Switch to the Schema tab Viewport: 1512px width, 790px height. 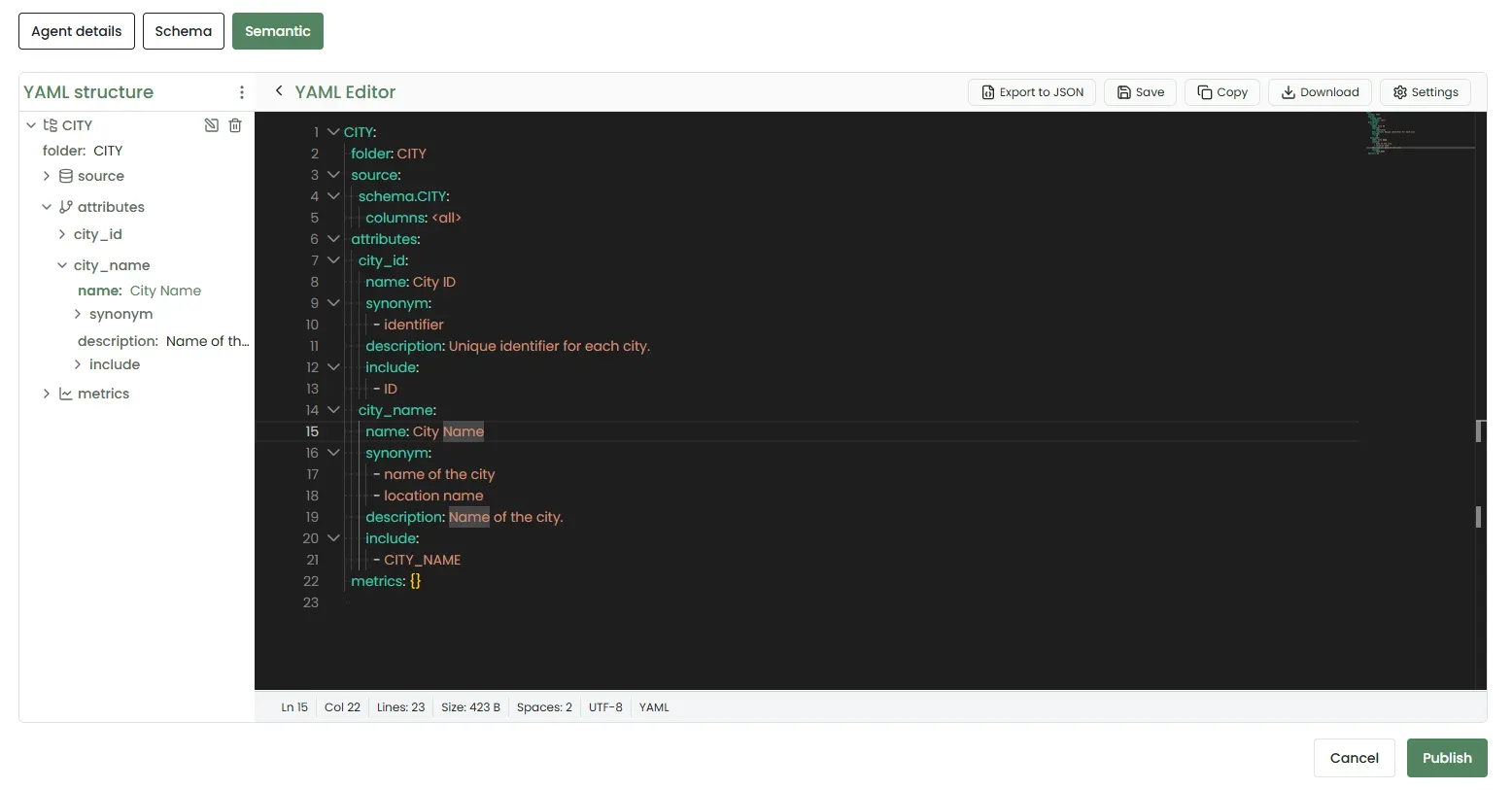click(x=183, y=31)
